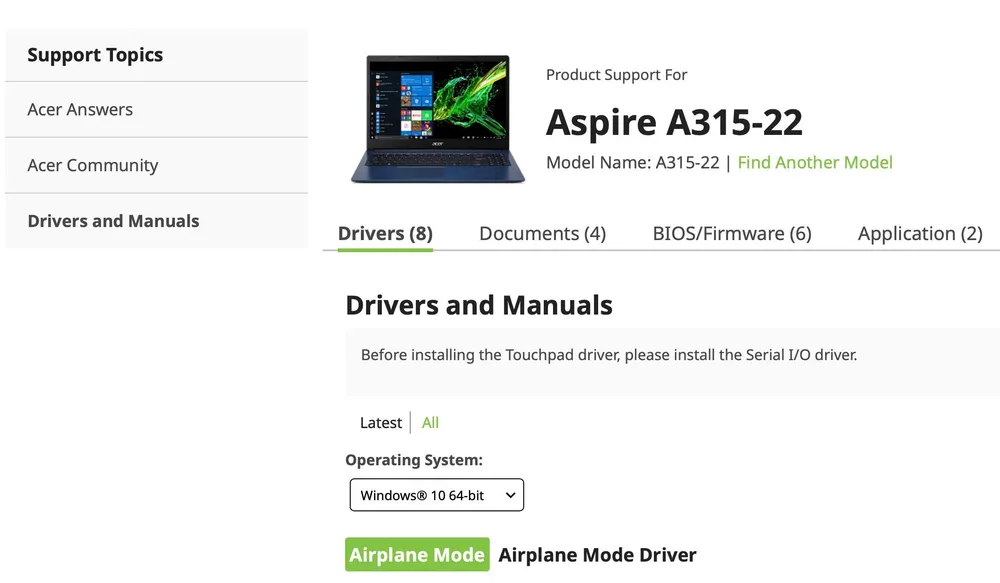Click the Product Support For label
Viewport: 1000px width, 583px height.
pos(616,75)
